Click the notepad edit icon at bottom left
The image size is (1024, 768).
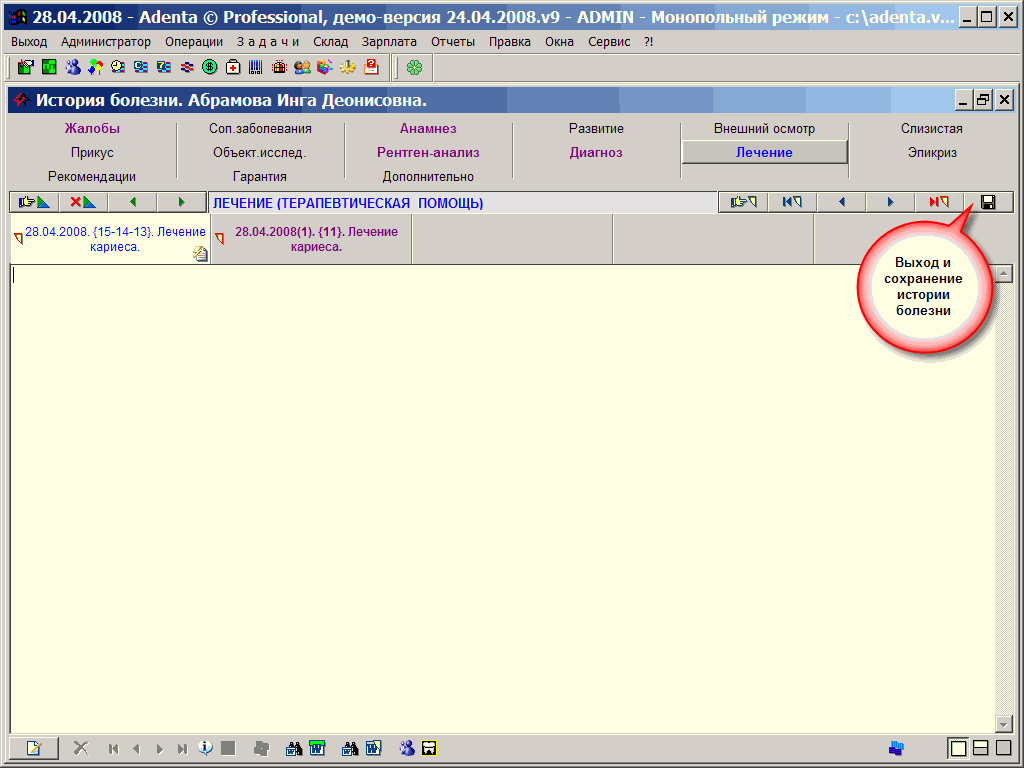34,747
